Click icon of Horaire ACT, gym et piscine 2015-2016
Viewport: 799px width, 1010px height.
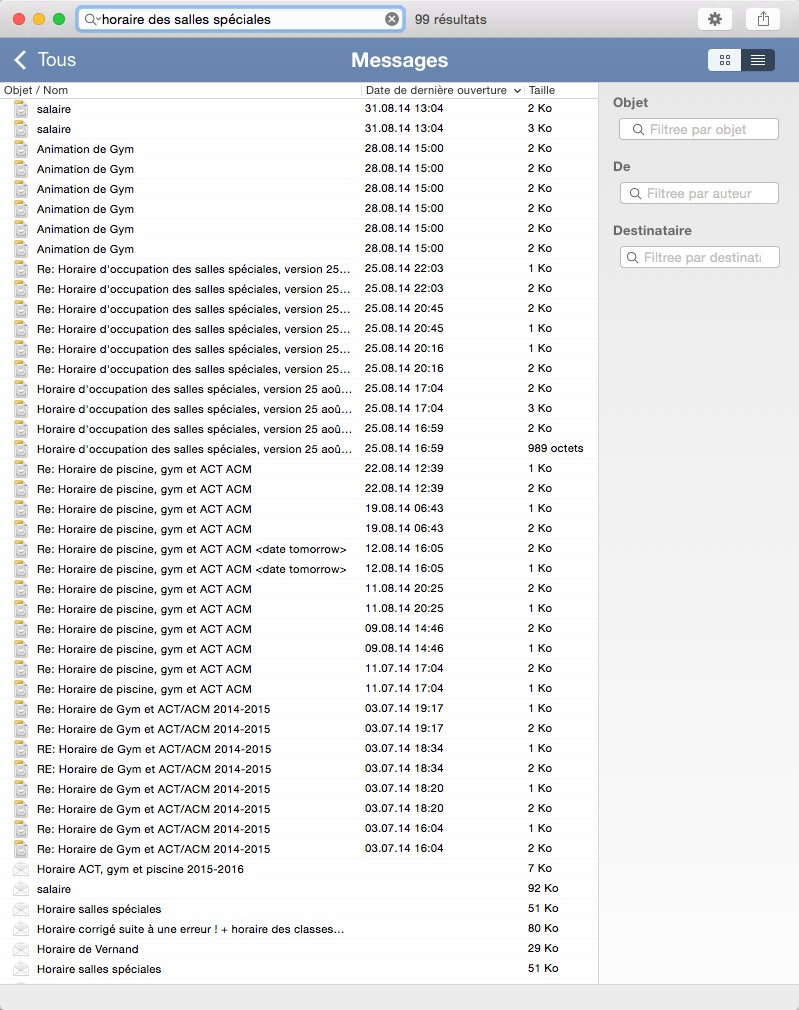click(21, 869)
